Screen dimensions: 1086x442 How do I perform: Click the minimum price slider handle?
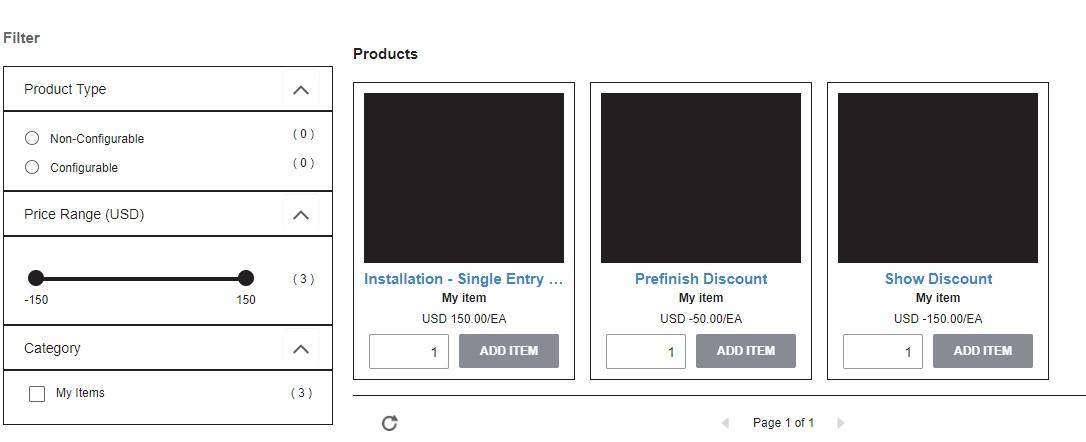click(36, 278)
